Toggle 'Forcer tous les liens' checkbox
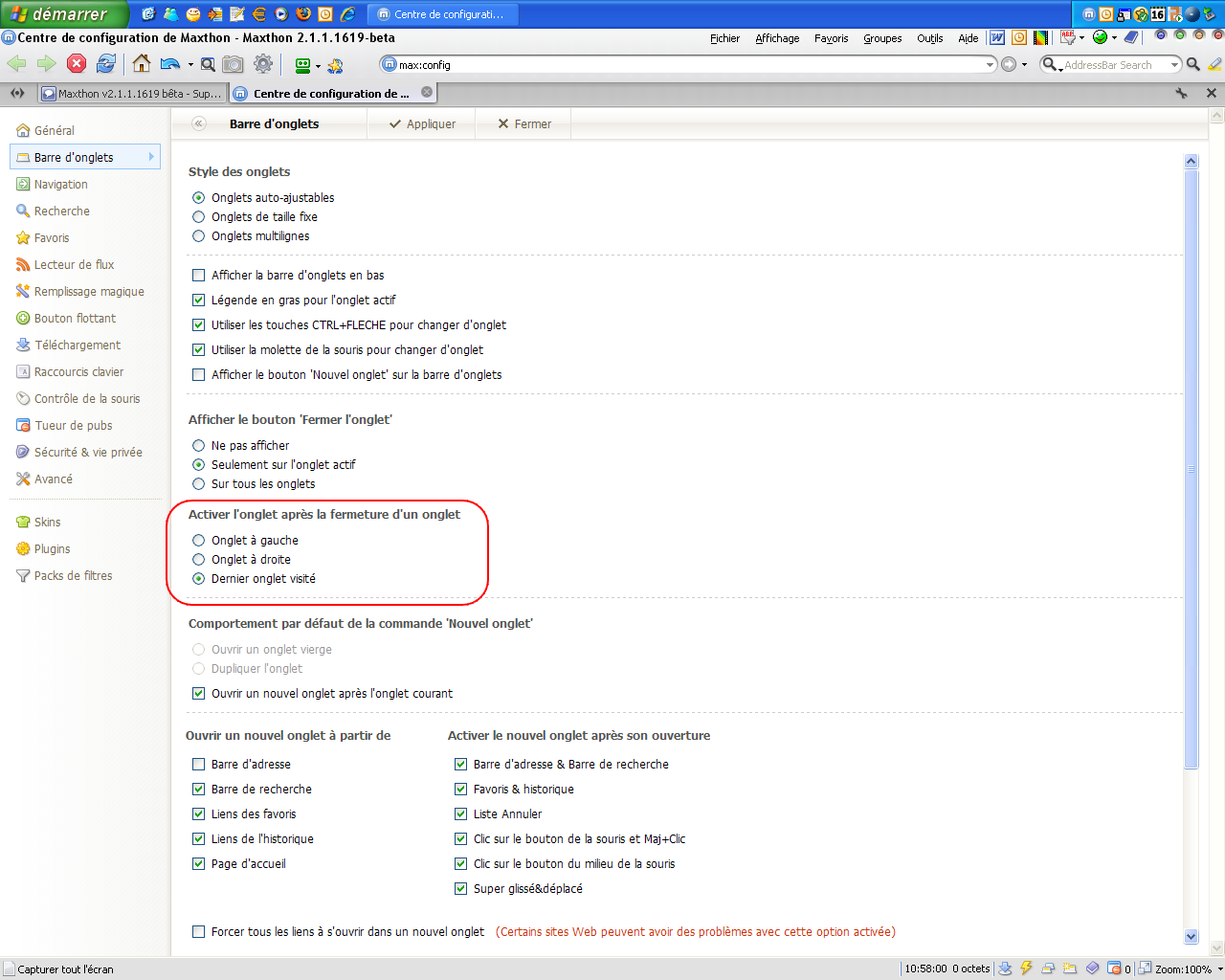The width and height of the screenshot is (1225, 980). (x=199, y=932)
